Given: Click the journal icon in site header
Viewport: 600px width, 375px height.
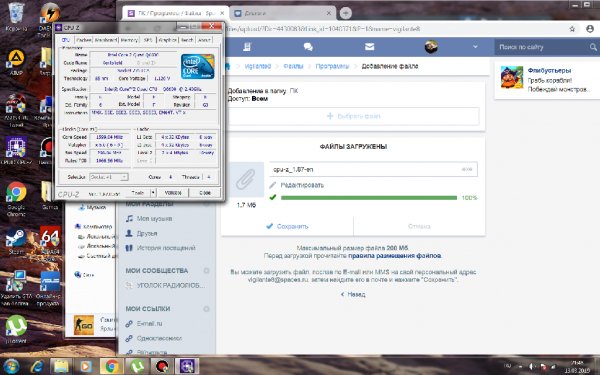Looking at the screenshot, I should [247, 47].
